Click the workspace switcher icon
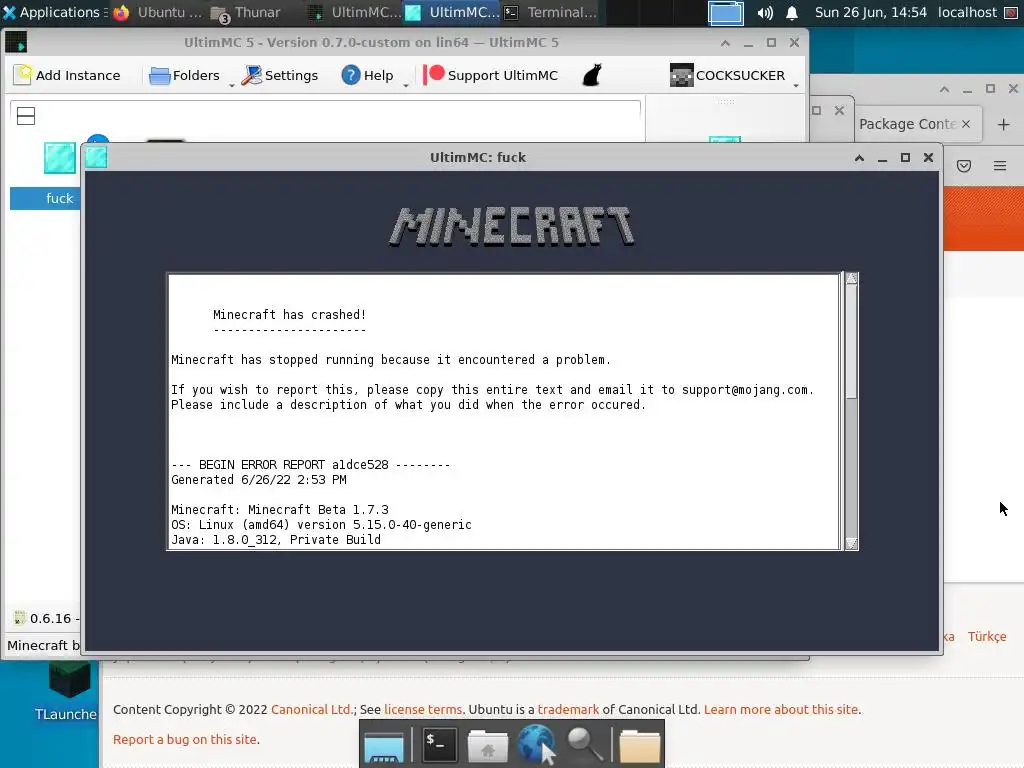The image size is (1024, 768). point(726,12)
